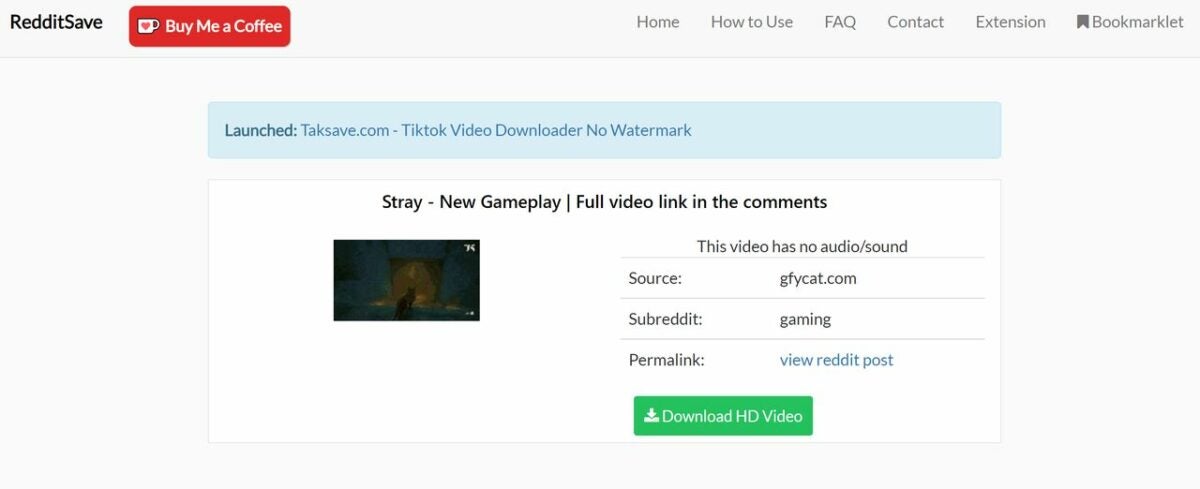Image resolution: width=1200 pixels, height=489 pixels.
Task: Follow the view reddit post link
Action: tap(837, 360)
